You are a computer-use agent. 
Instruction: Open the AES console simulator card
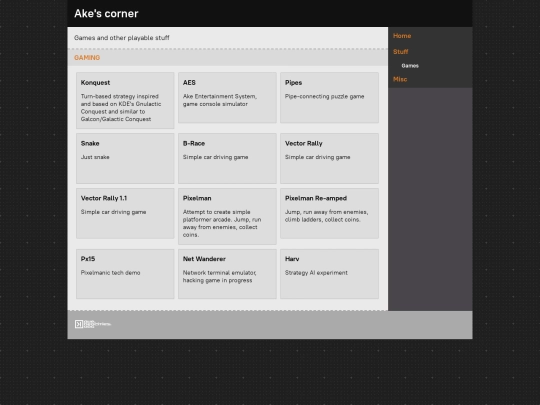click(x=227, y=97)
